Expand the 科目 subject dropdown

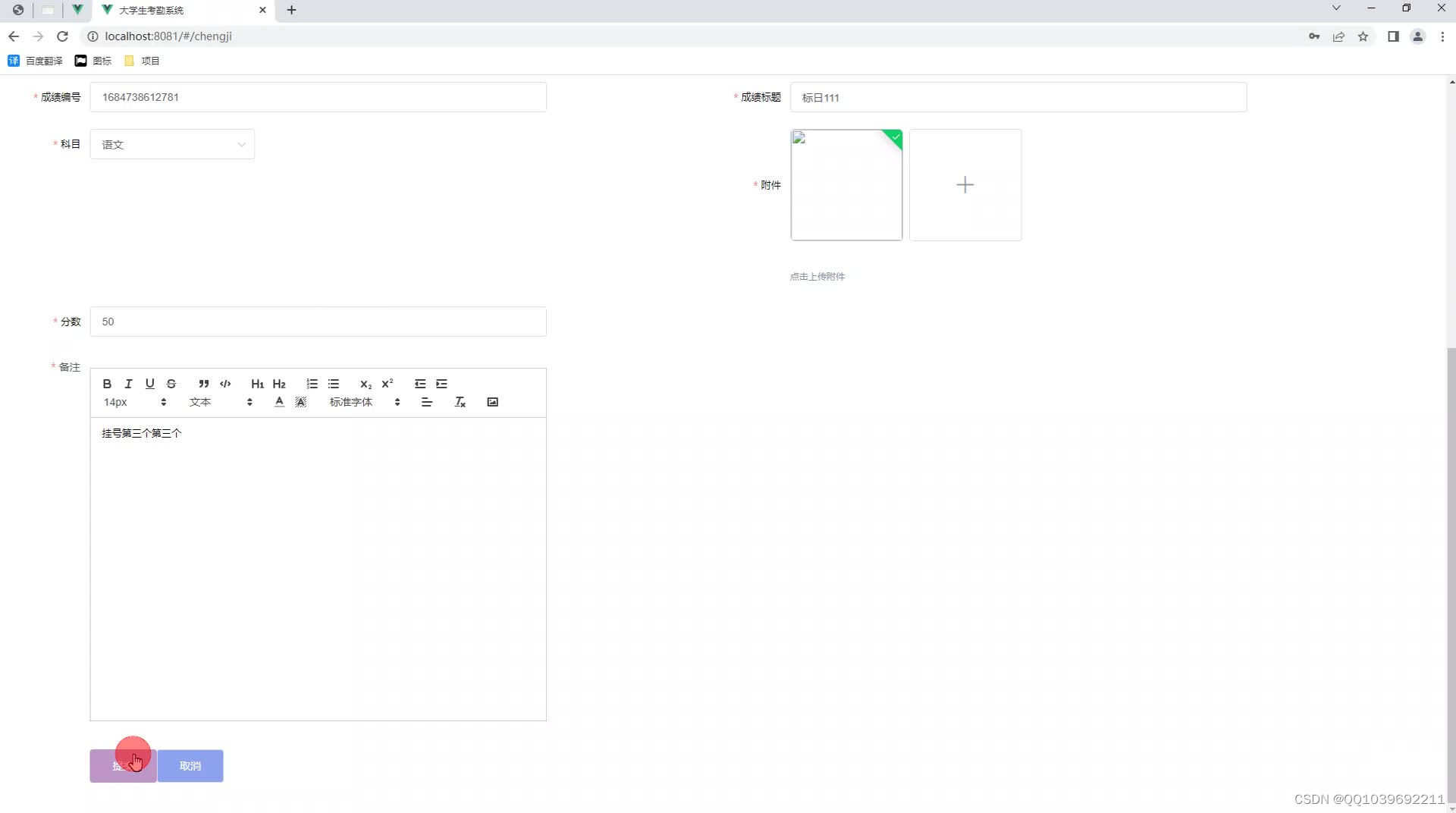point(172,144)
